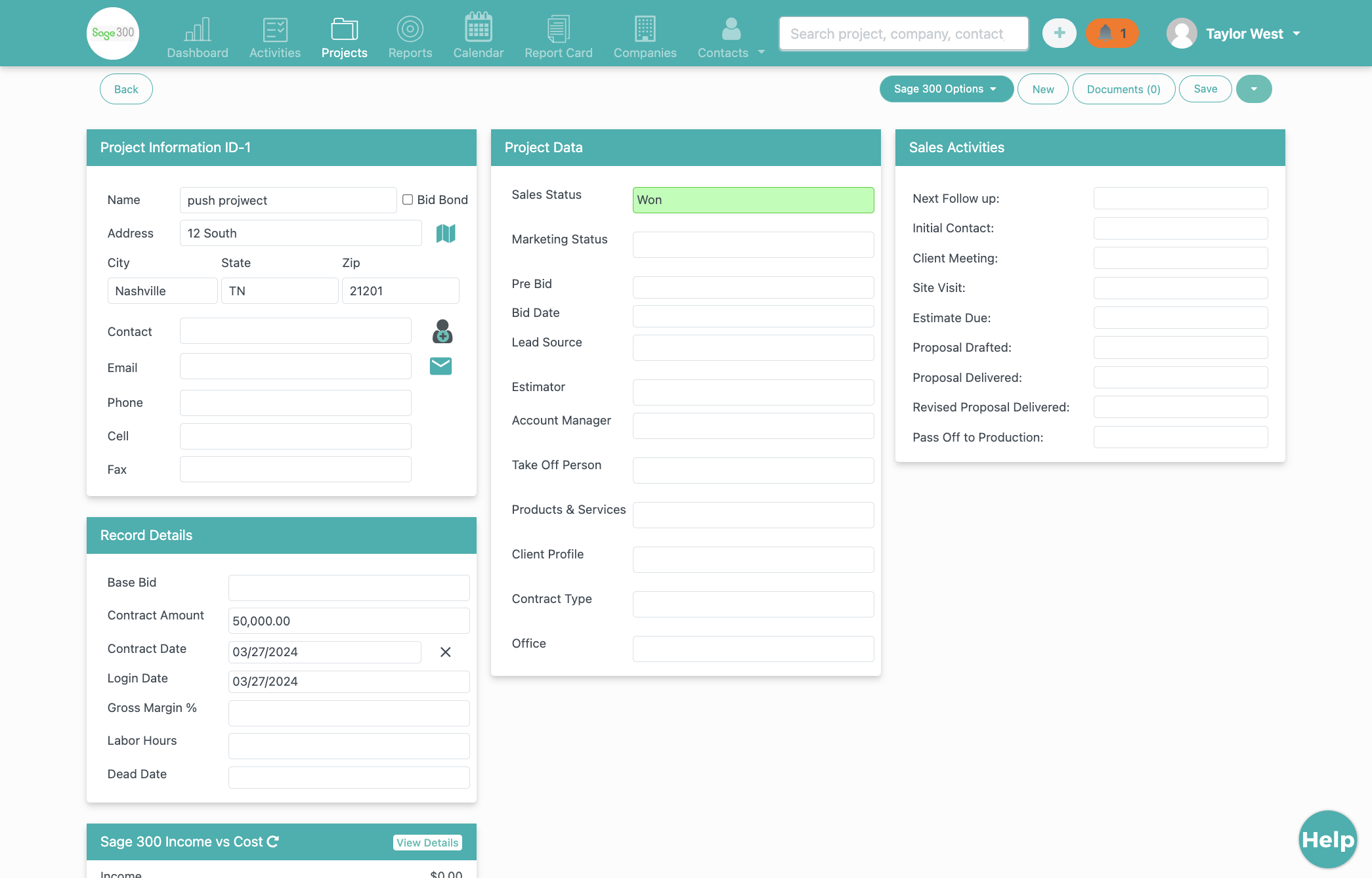Refresh Sage 300 Income vs Cost
This screenshot has height=878, width=1372.
(273, 841)
